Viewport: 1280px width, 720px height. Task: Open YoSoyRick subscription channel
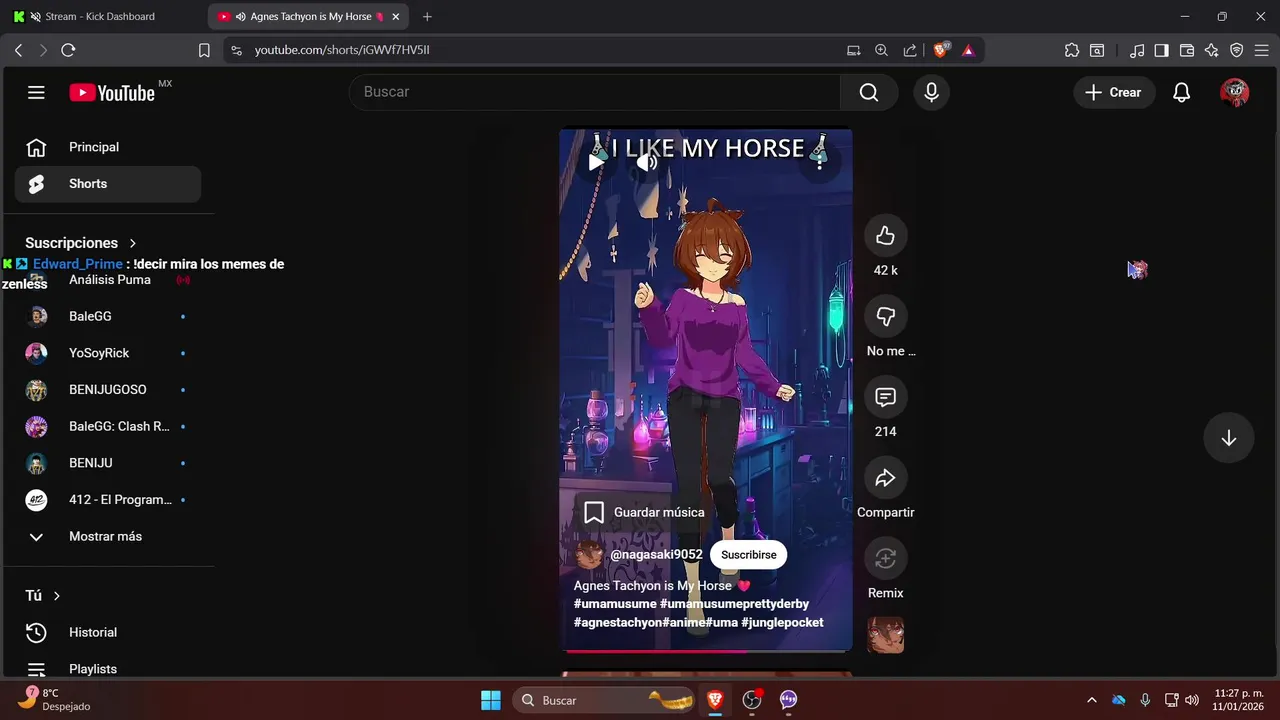pyautogui.click(x=108, y=353)
